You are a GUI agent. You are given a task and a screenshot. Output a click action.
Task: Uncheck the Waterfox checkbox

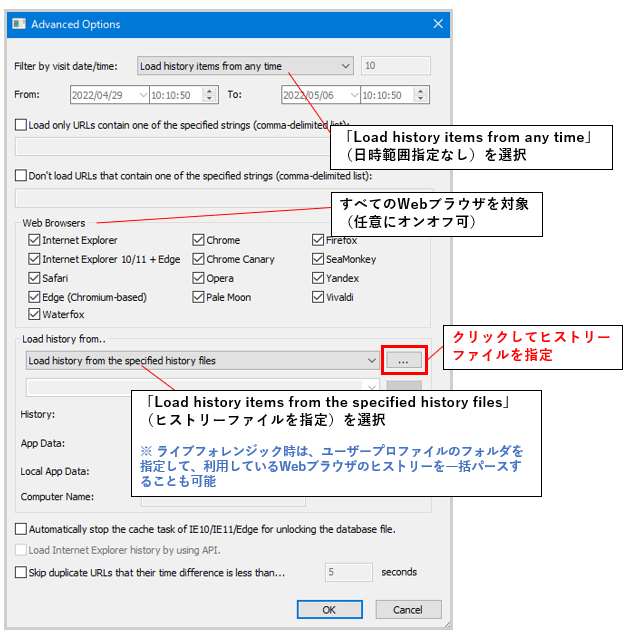(34, 314)
